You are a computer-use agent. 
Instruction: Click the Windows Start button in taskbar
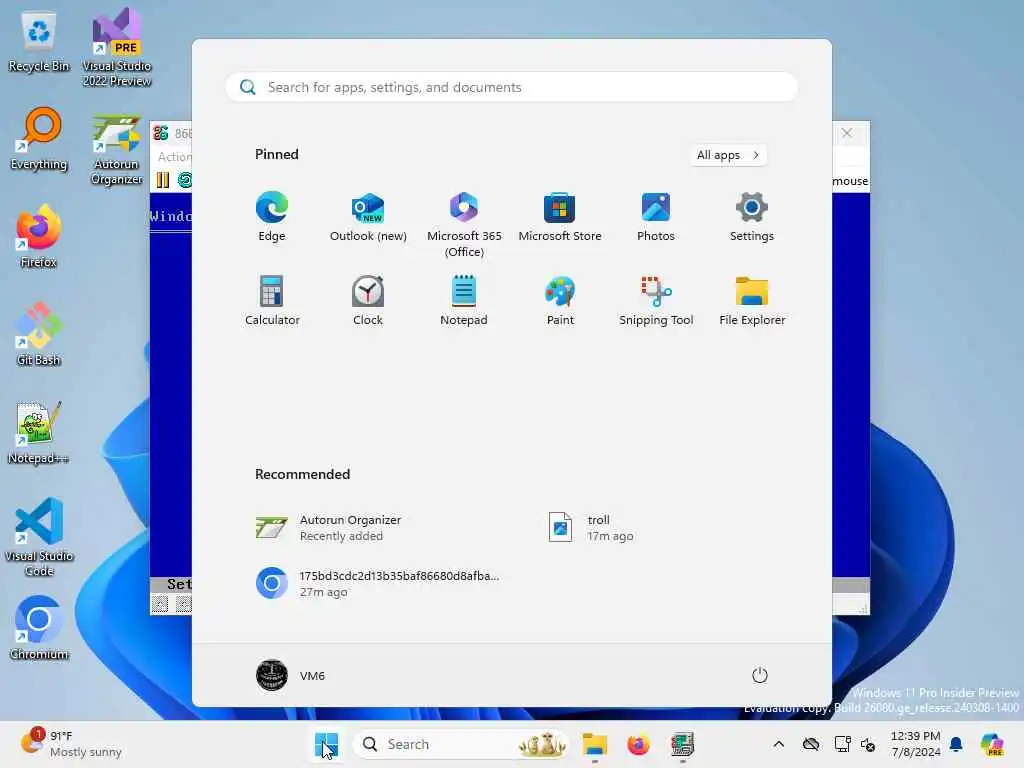pos(326,744)
